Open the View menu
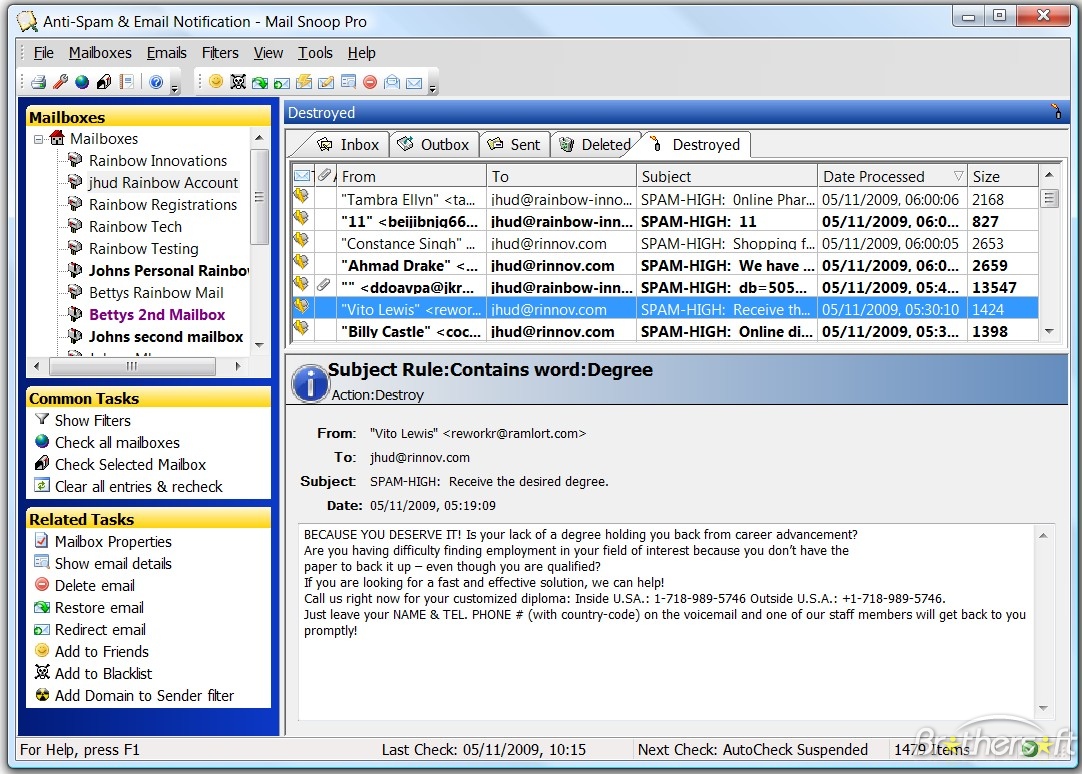 (x=268, y=53)
